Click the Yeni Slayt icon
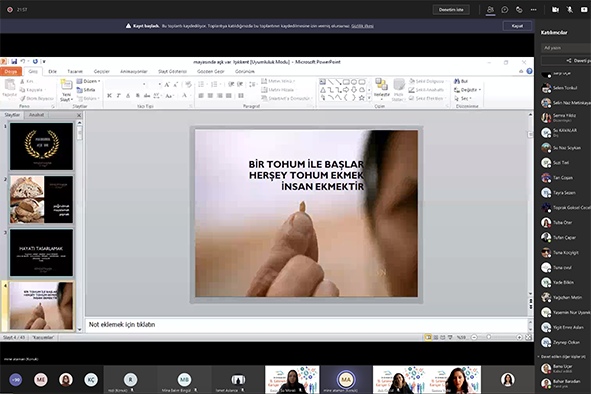 click(66, 85)
